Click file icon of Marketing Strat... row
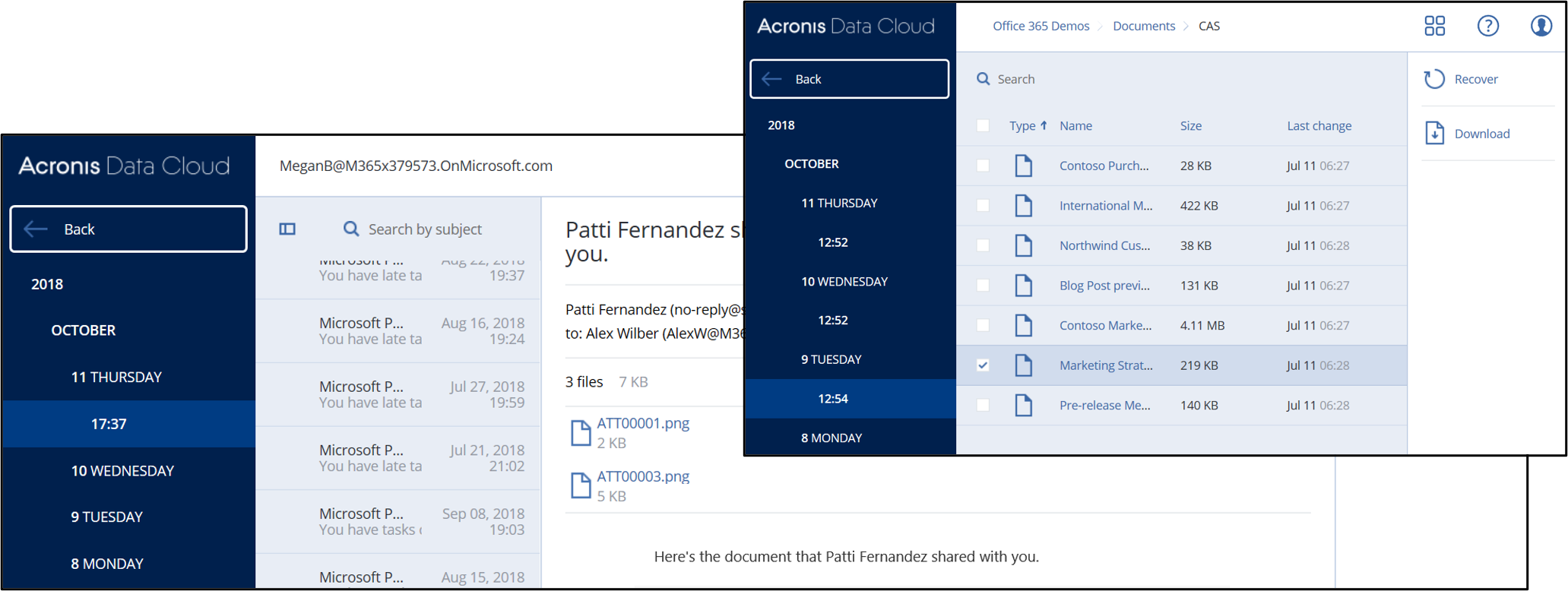The width and height of the screenshot is (1568, 591). click(1024, 365)
